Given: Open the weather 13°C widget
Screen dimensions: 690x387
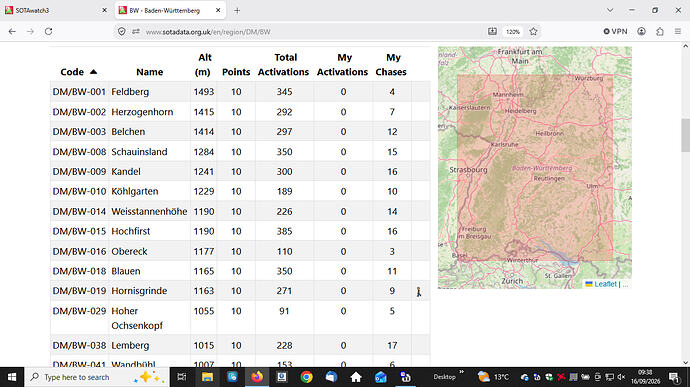Looking at the screenshot, I should coord(493,377).
